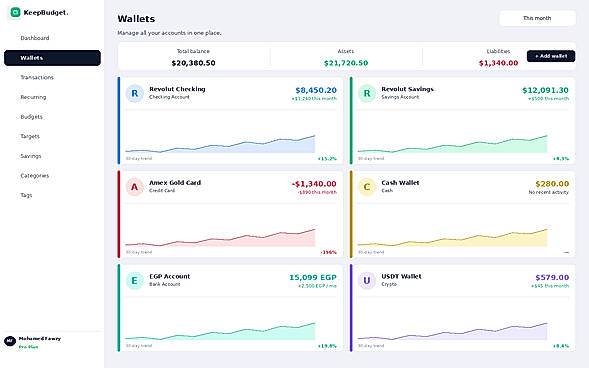The image size is (589, 368).
Task: Open the EGP Account wallet title
Action: pos(170,276)
